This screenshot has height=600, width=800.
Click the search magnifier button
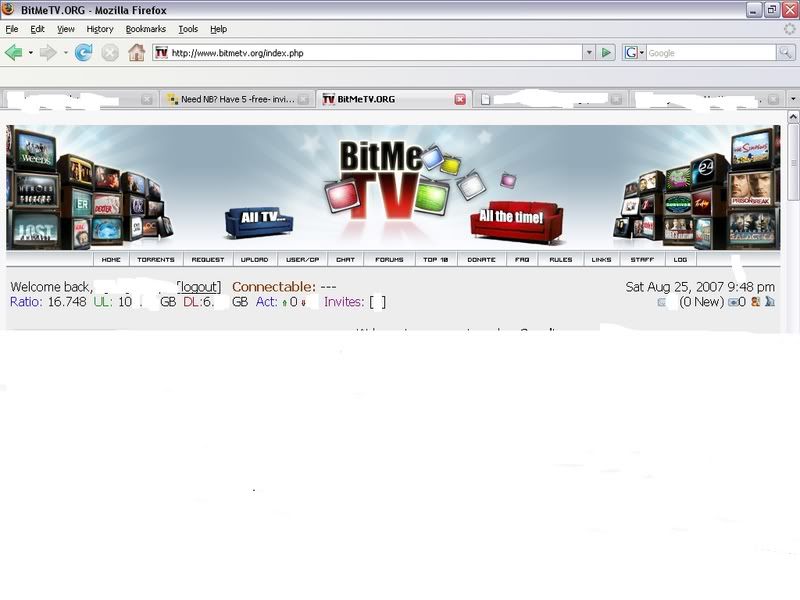pyautogui.click(x=785, y=53)
